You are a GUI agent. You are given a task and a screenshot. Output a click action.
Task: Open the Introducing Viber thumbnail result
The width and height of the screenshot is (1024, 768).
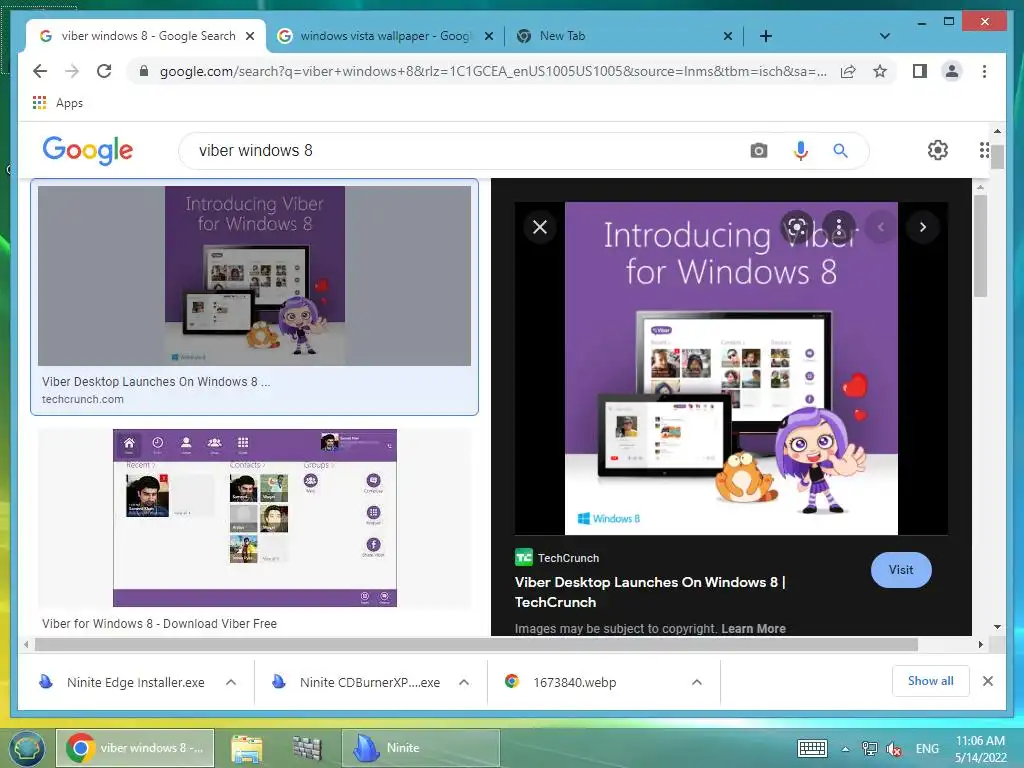[x=255, y=276]
